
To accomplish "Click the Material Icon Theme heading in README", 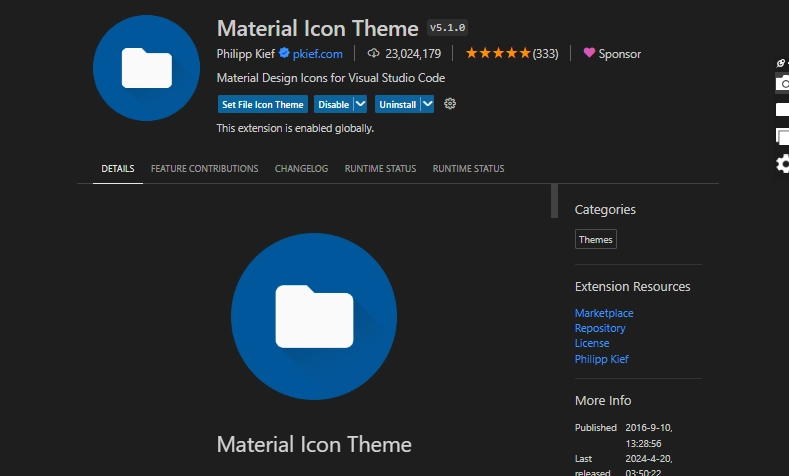I will [314, 445].
